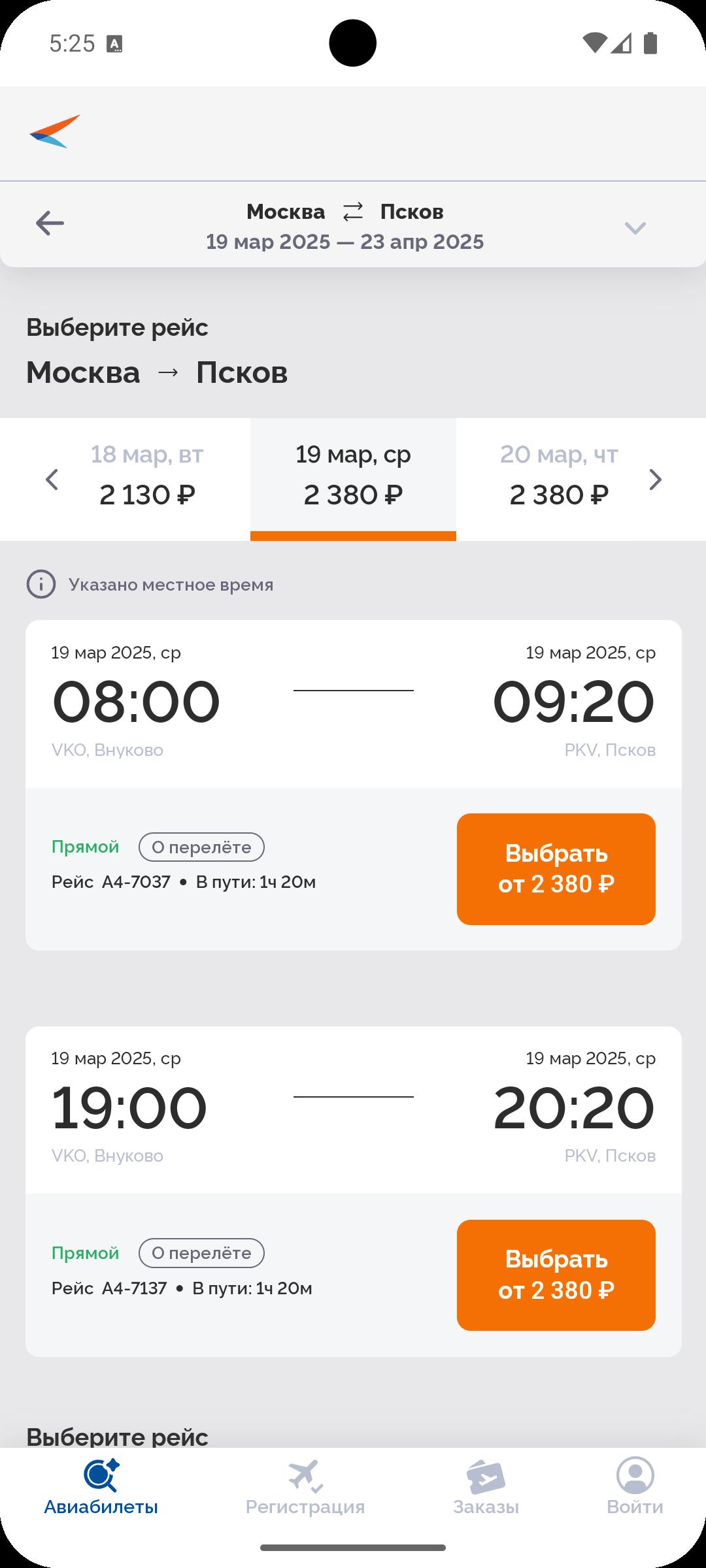This screenshot has height=1568, width=706.
Task: Open the Заказы orders tab
Action: [x=486, y=1486]
